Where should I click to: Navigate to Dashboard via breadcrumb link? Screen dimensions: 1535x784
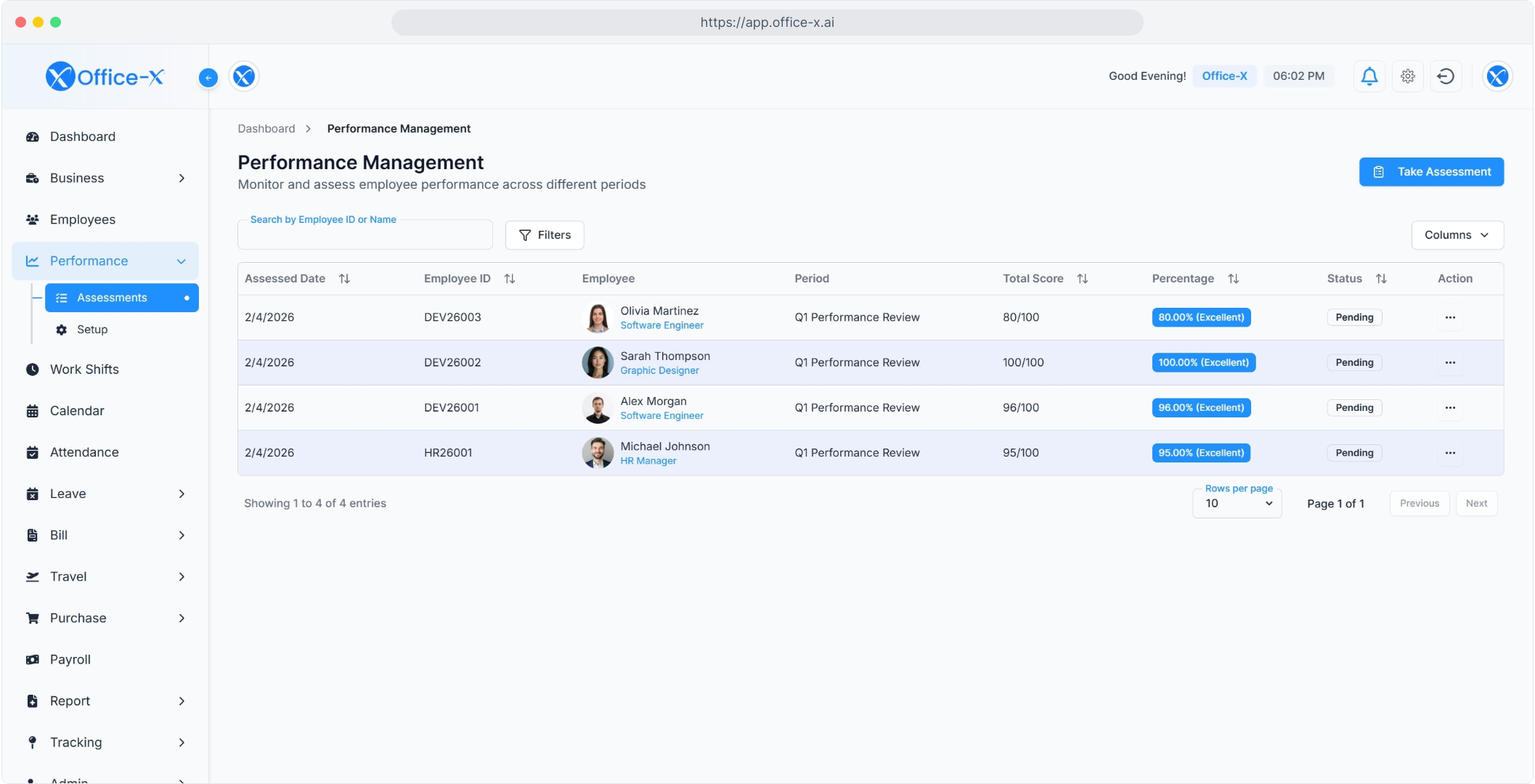pyautogui.click(x=266, y=128)
